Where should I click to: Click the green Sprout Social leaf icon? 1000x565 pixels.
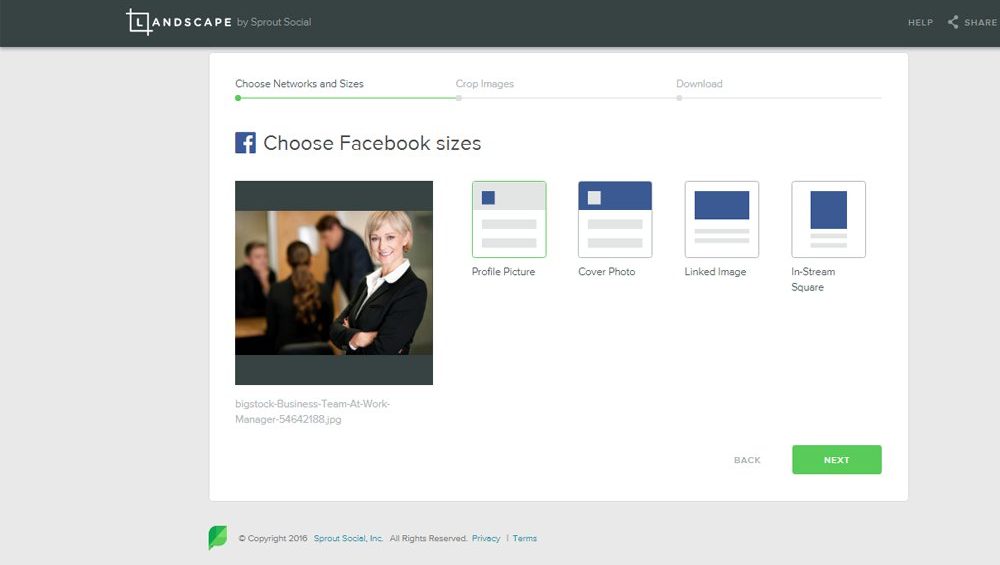tap(217, 538)
